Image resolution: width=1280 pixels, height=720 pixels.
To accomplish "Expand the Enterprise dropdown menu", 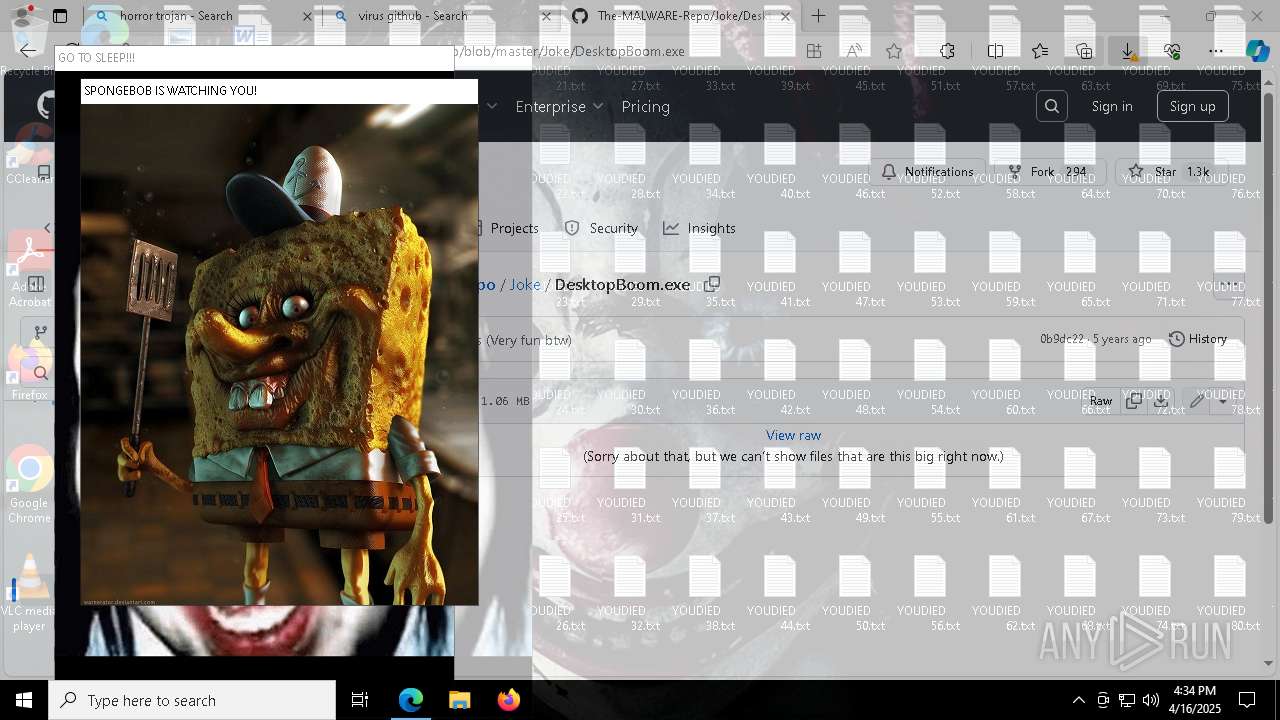I will click(x=559, y=106).
